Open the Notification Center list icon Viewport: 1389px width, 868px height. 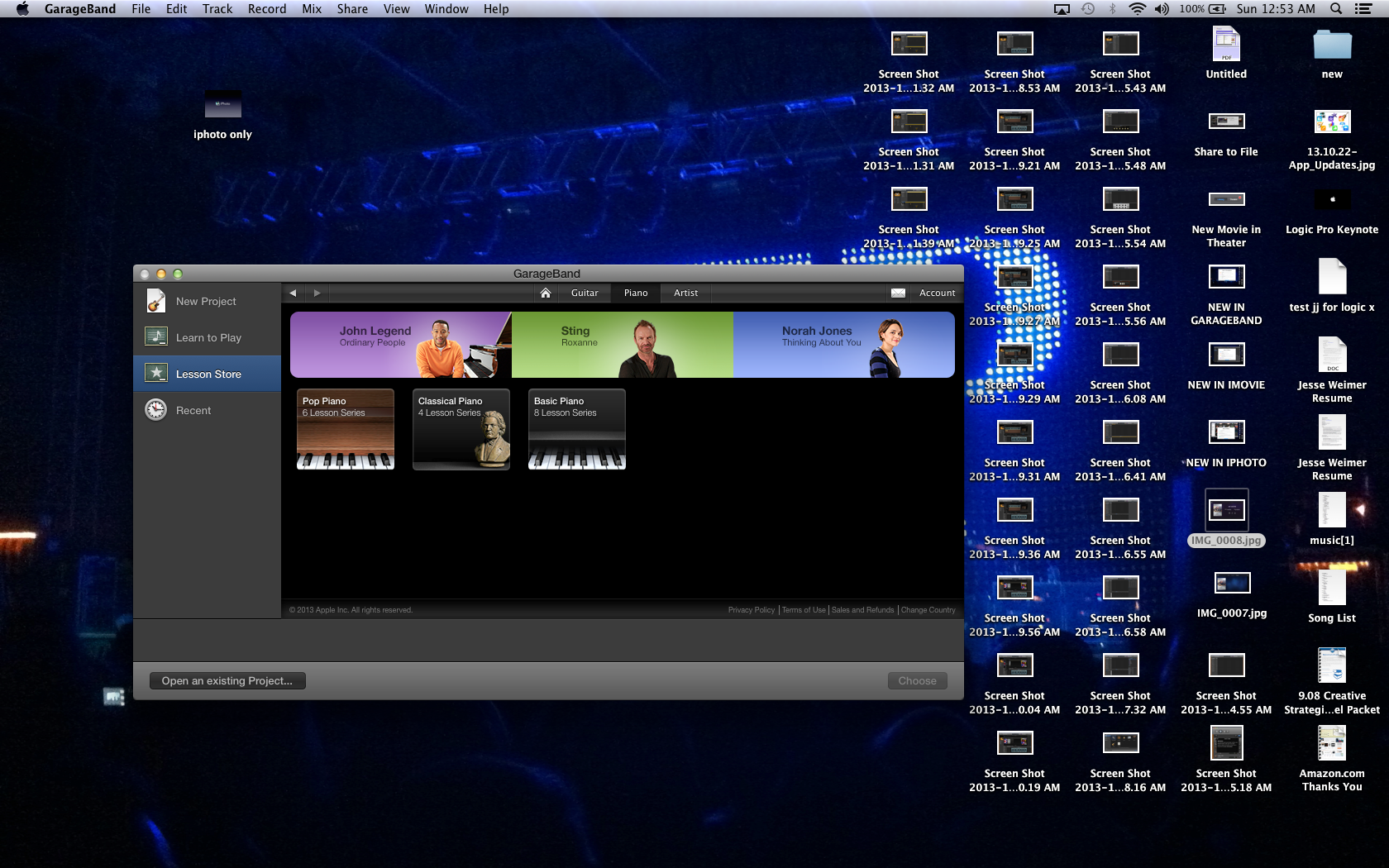[1363, 8]
